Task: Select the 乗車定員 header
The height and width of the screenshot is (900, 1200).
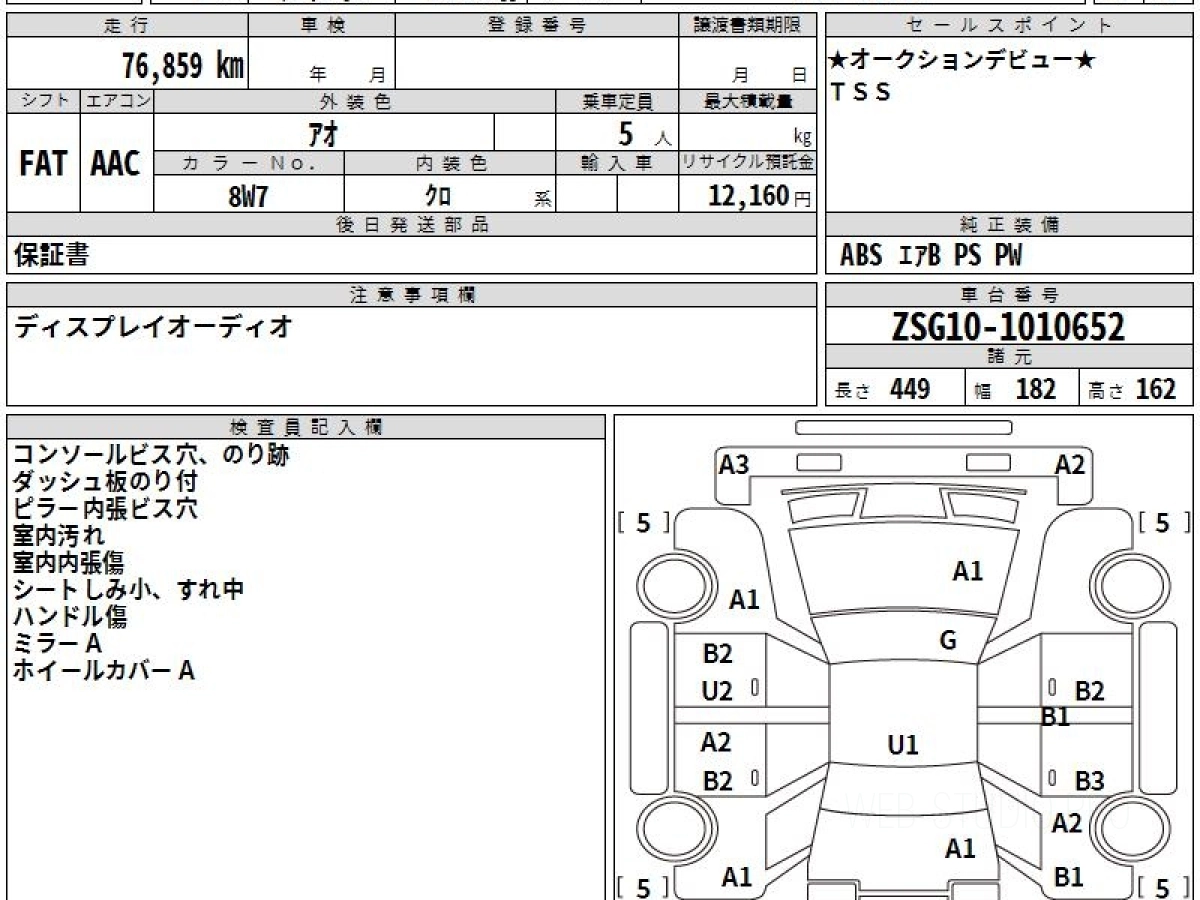Action: tap(617, 101)
